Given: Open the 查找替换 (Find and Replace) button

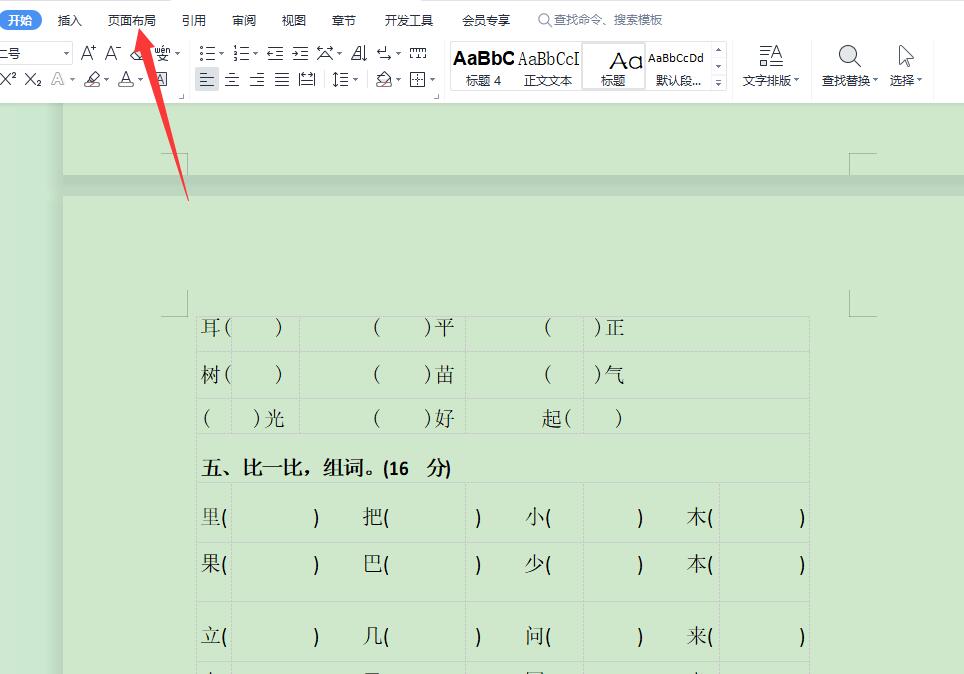Looking at the screenshot, I should (x=849, y=66).
